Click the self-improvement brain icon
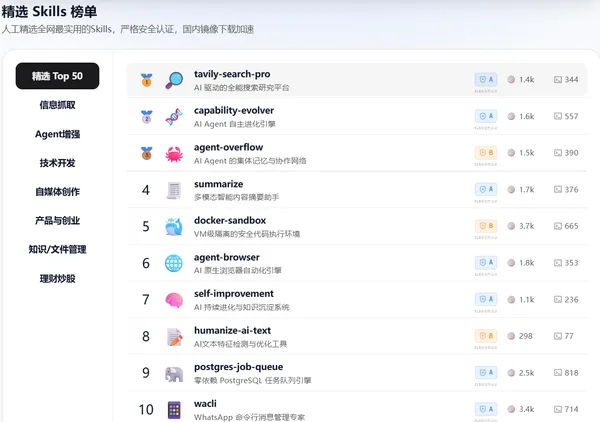This screenshot has height=422, width=600. click(x=174, y=300)
